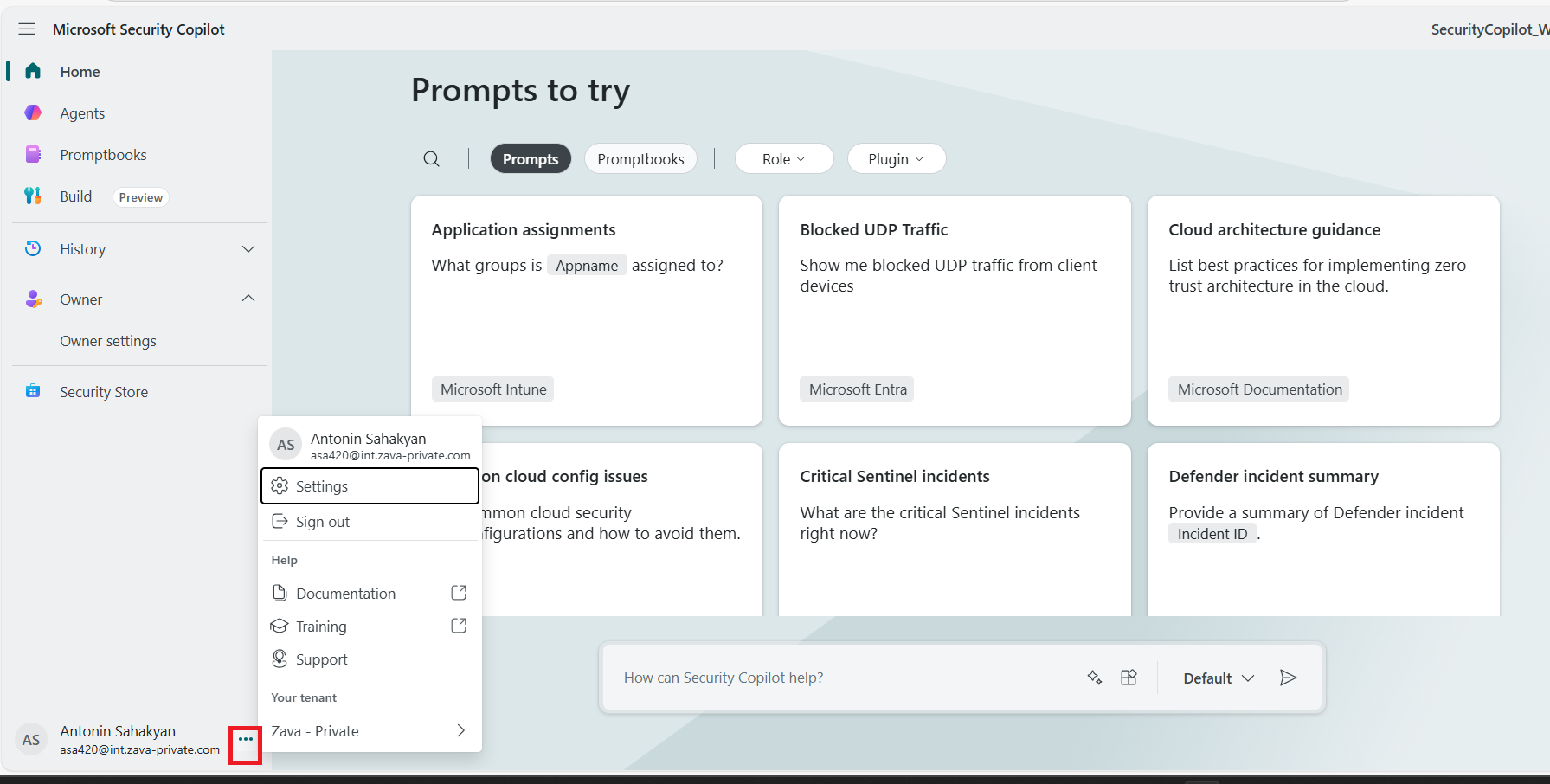Open the search icon above the prompt cards
Screen dimensions: 1550x784
coord(431,158)
